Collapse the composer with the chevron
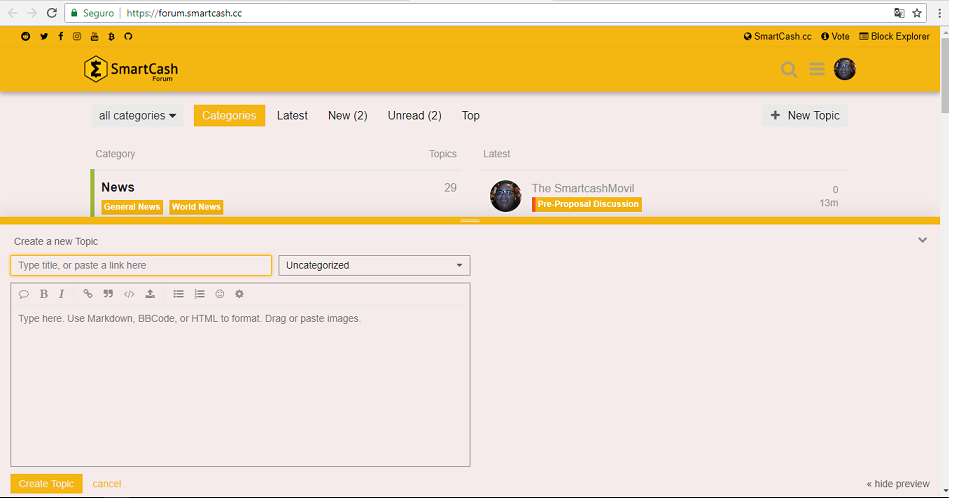Viewport: 956px width, 501px height. coord(922,240)
